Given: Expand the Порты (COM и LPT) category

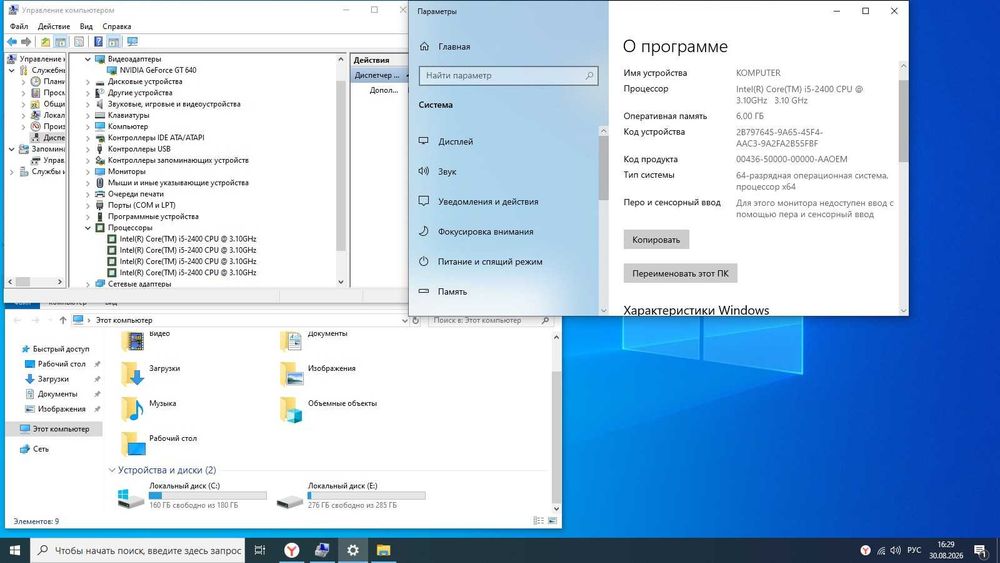Looking at the screenshot, I should pos(88,205).
